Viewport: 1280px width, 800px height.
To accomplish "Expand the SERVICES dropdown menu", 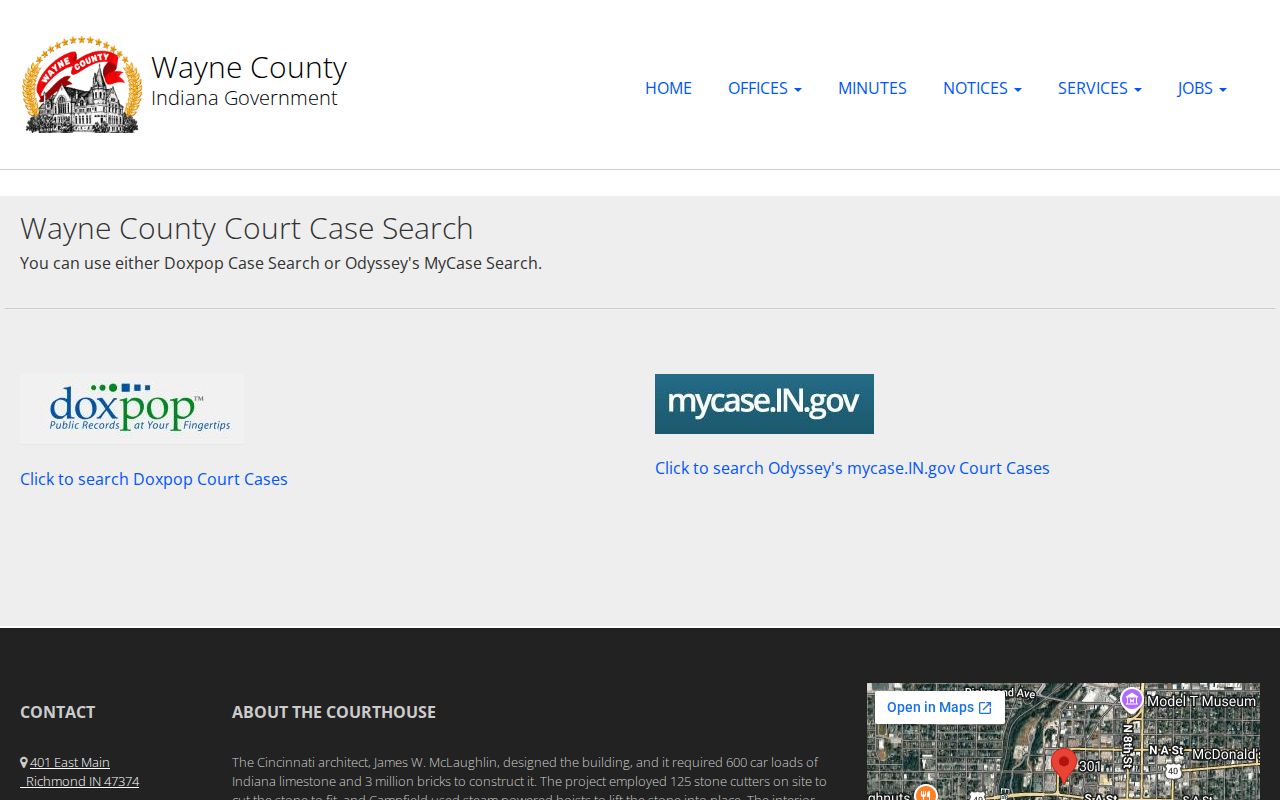I will click(x=1100, y=88).
